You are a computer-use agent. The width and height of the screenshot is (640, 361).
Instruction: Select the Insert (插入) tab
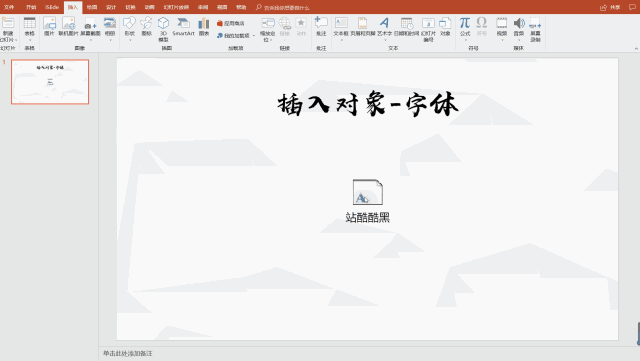[73, 7]
